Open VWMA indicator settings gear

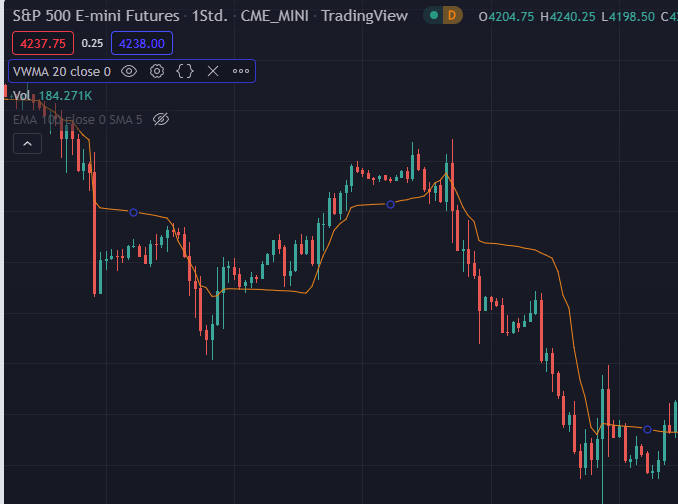click(x=157, y=71)
